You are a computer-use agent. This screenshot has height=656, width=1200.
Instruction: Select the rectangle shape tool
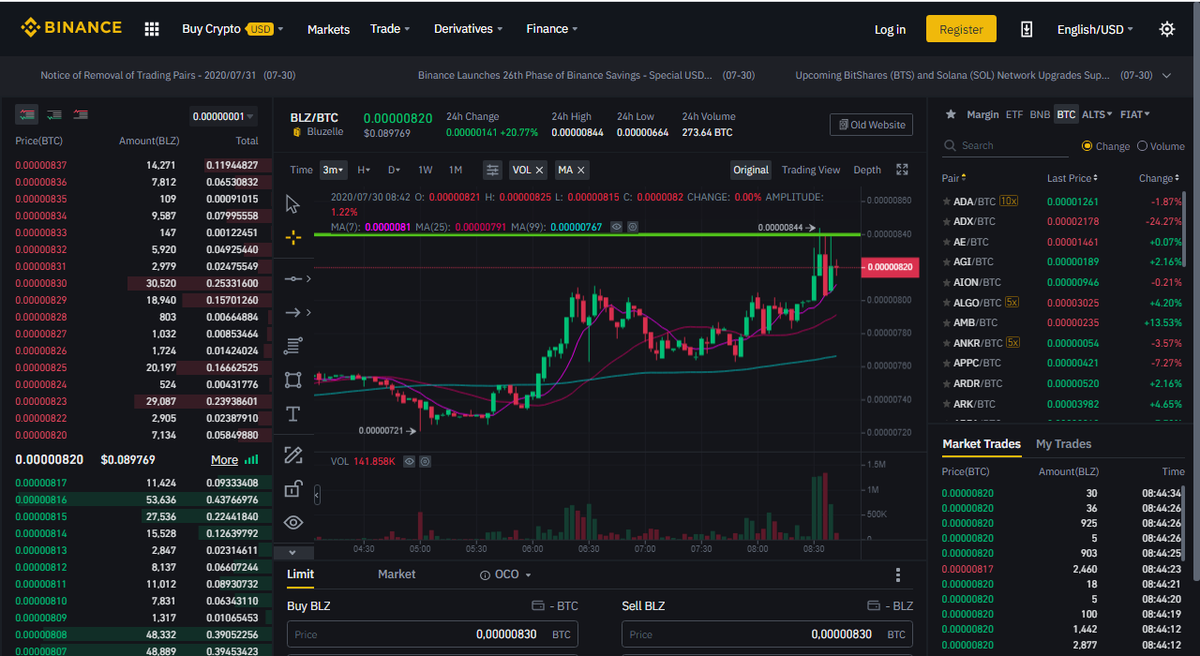[293, 380]
